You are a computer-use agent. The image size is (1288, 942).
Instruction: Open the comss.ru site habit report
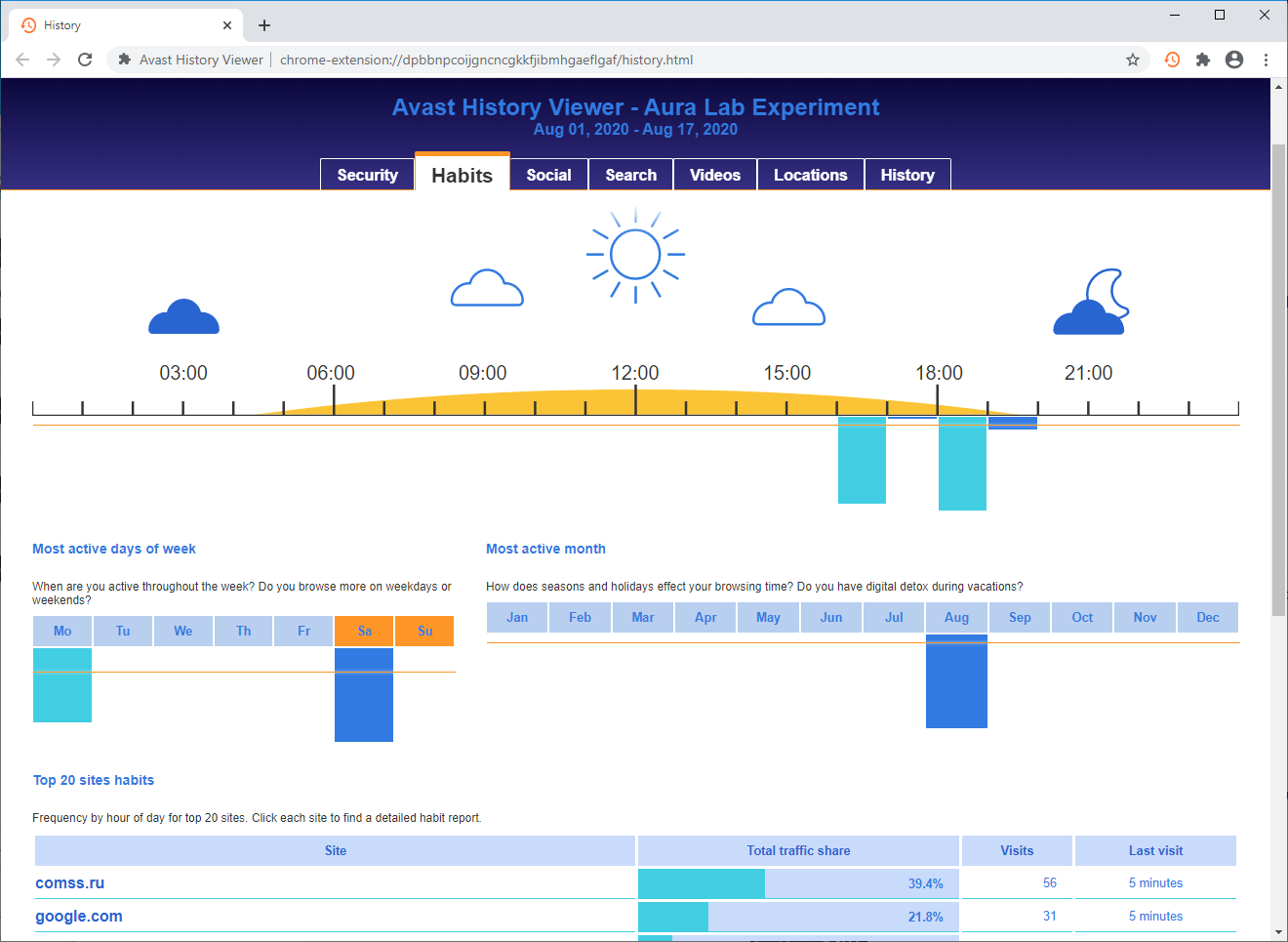(70, 883)
